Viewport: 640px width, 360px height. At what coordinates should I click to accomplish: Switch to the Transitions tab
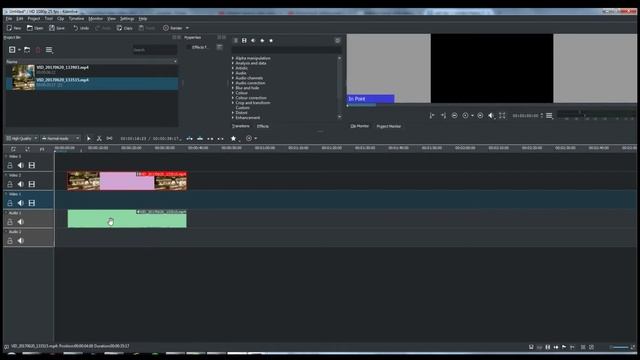coord(241,126)
